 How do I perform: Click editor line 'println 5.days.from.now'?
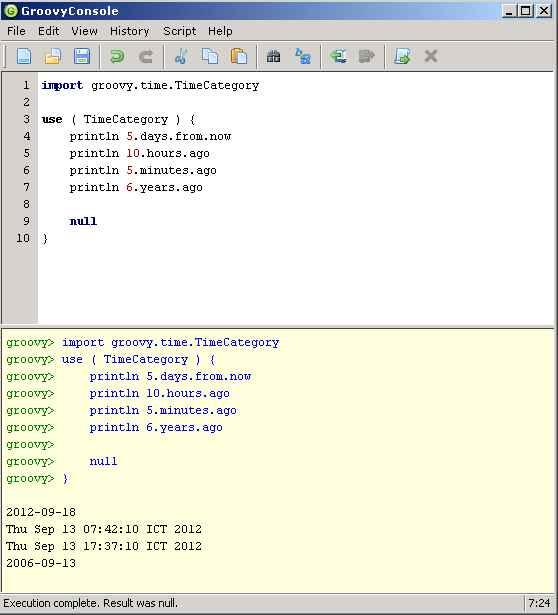point(150,136)
